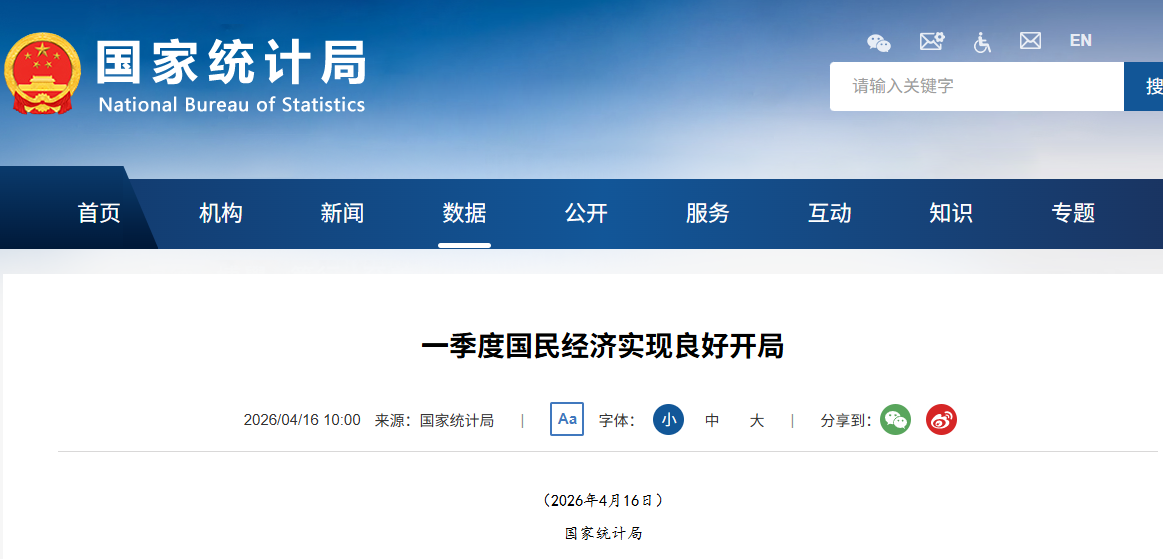The width and height of the screenshot is (1163, 559).
Task: Click source text 来源：国家统计局
Action: (x=434, y=420)
